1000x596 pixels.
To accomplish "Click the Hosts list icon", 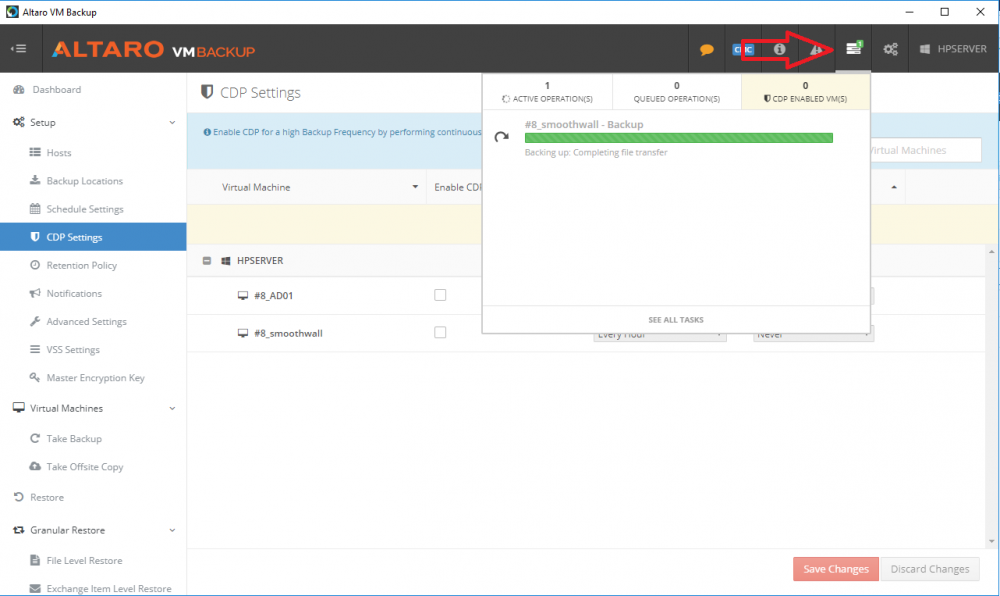I will 35,152.
